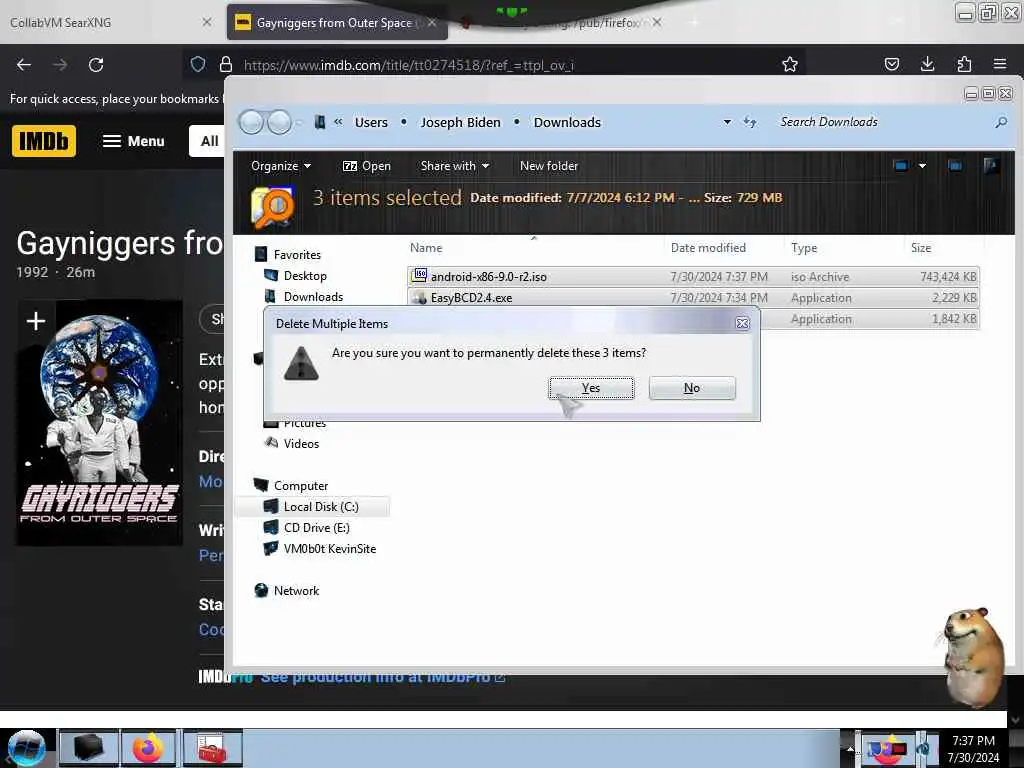Open Desktop under Favorites

point(305,276)
